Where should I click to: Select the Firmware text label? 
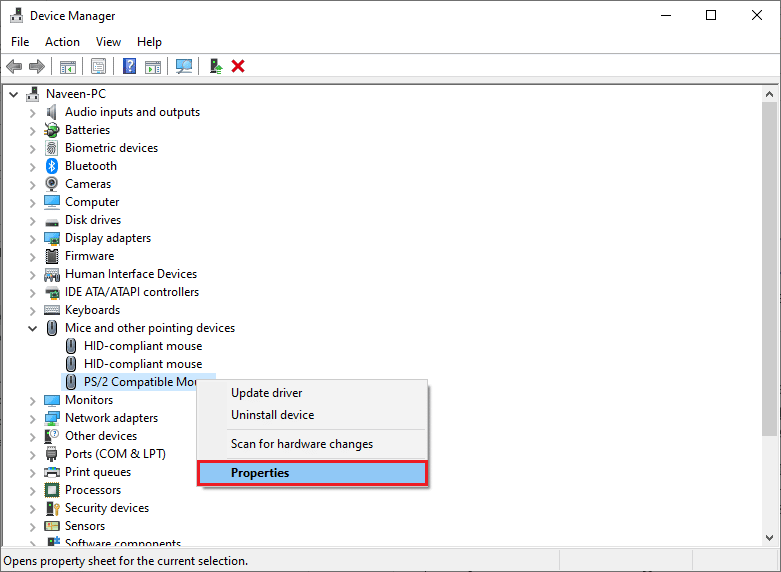click(89, 256)
